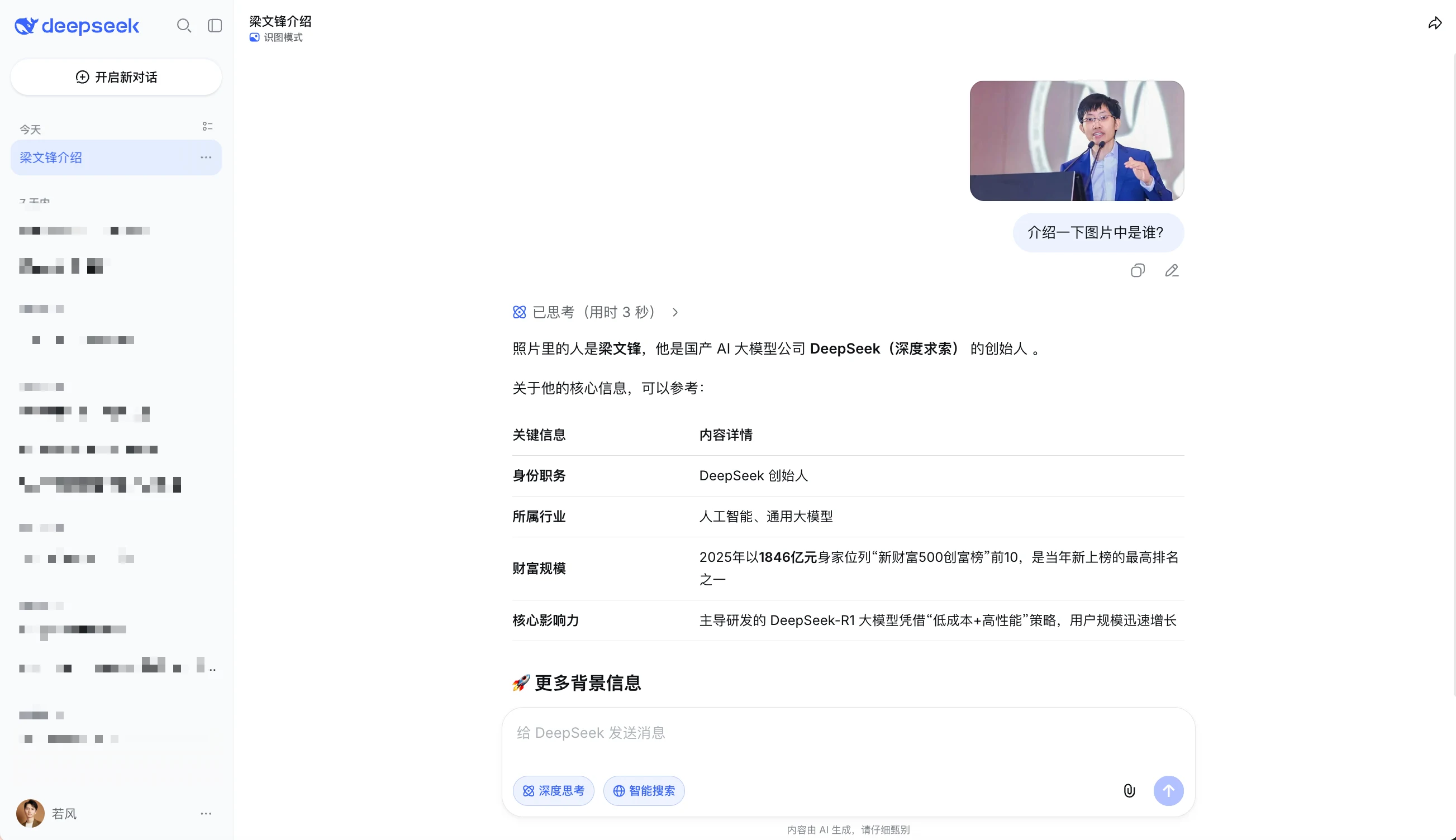This screenshot has width=1456, height=840.
Task: Focus the 给 DeepSeek 发送消息 input box
Action: [x=848, y=733]
